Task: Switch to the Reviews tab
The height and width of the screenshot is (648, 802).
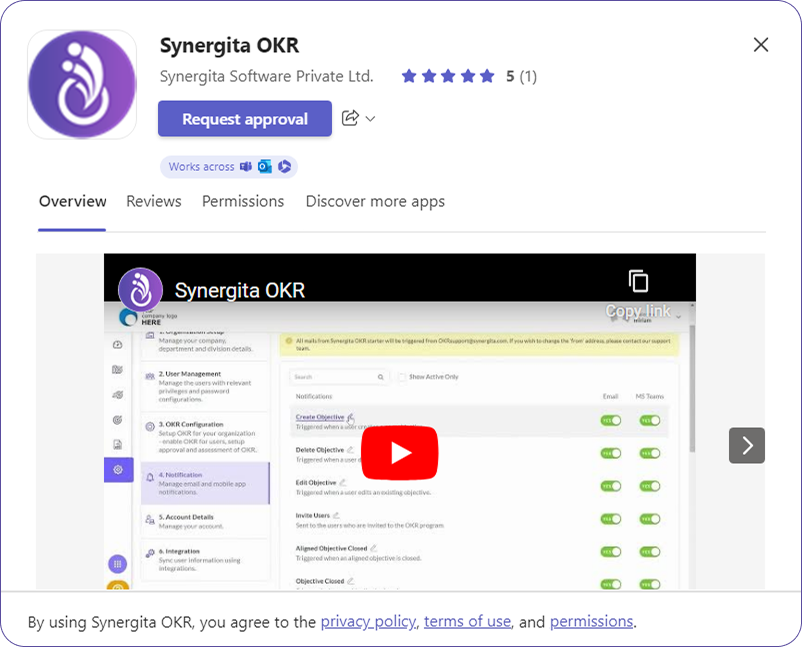Action: pyautogui.click(x=154, y=201)
